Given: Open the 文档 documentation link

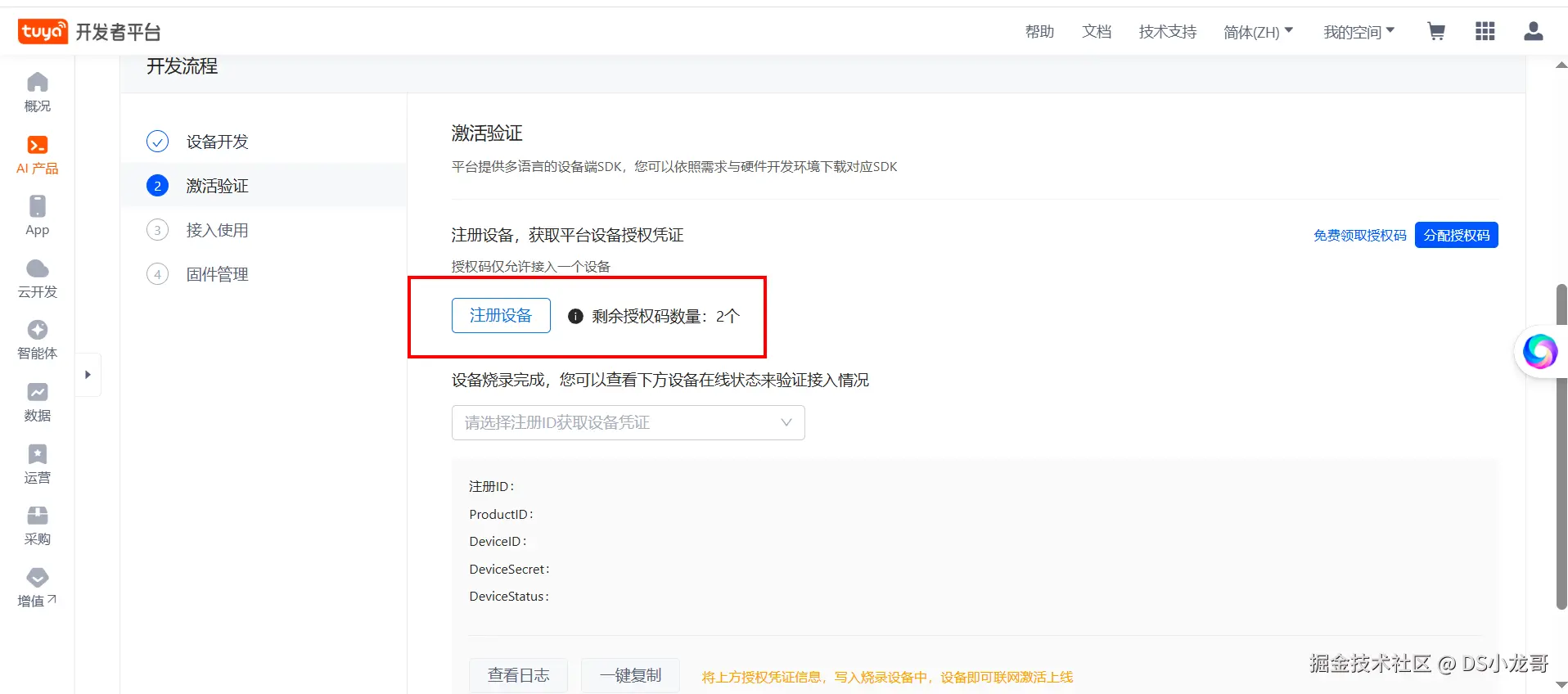Looking at the screenshot, I should click(x=1097, y=32).
